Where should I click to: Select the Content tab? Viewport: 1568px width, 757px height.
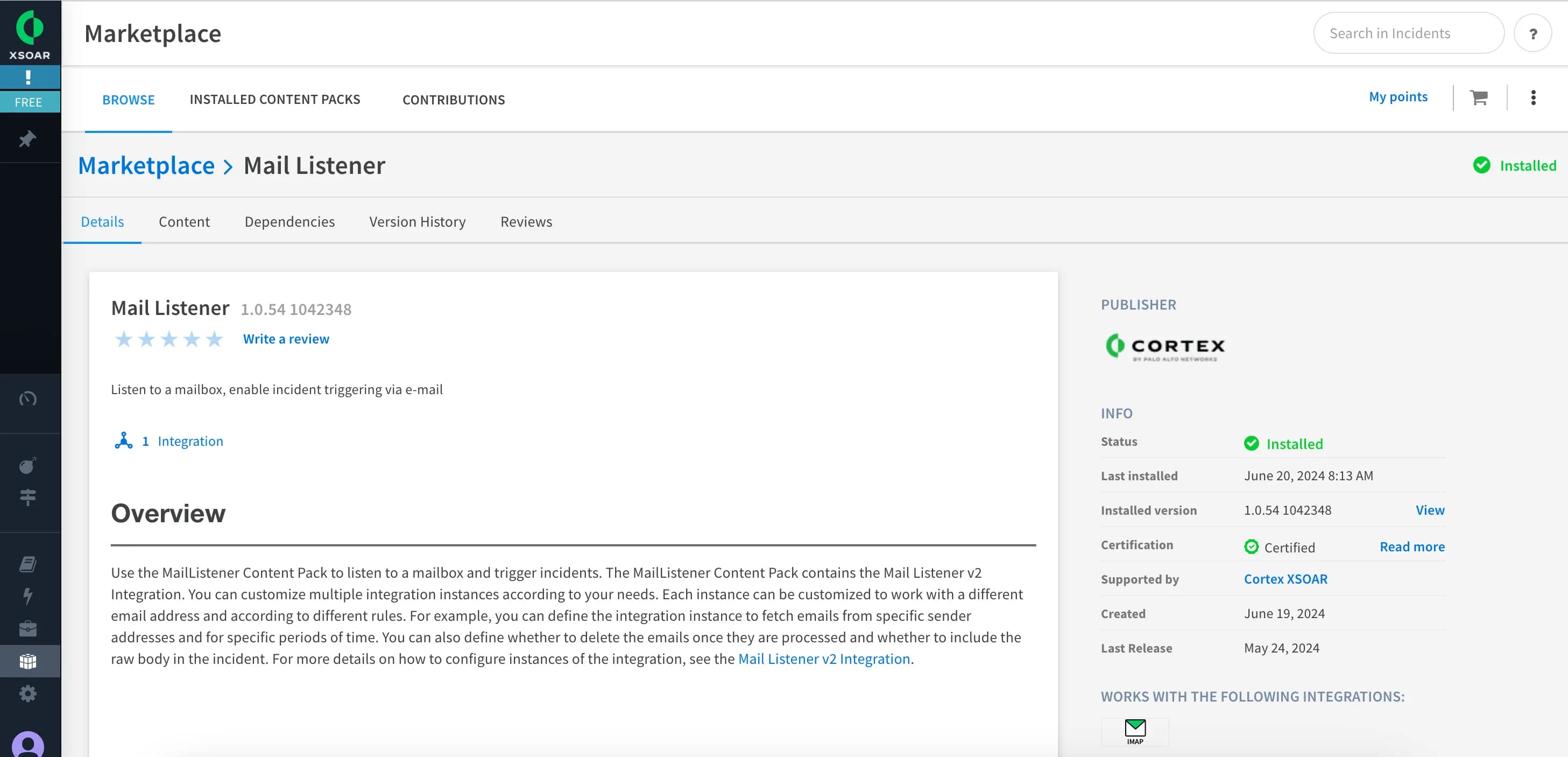tap(185, 222)
